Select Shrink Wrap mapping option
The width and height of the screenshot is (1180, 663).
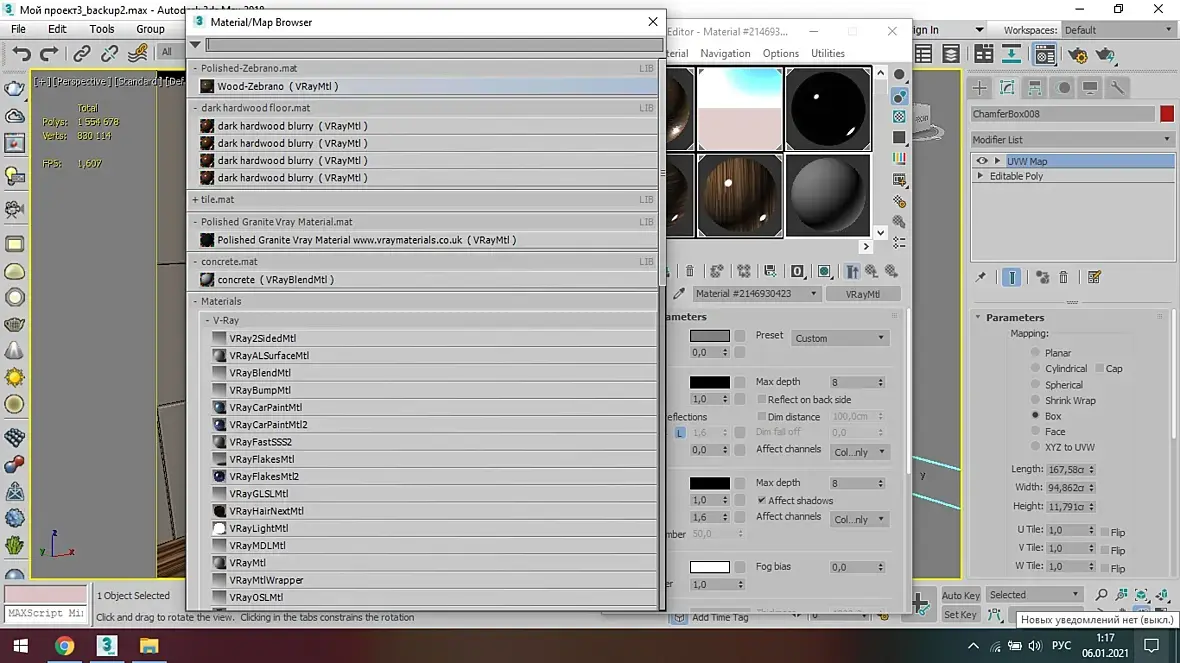click(1036, 400)
